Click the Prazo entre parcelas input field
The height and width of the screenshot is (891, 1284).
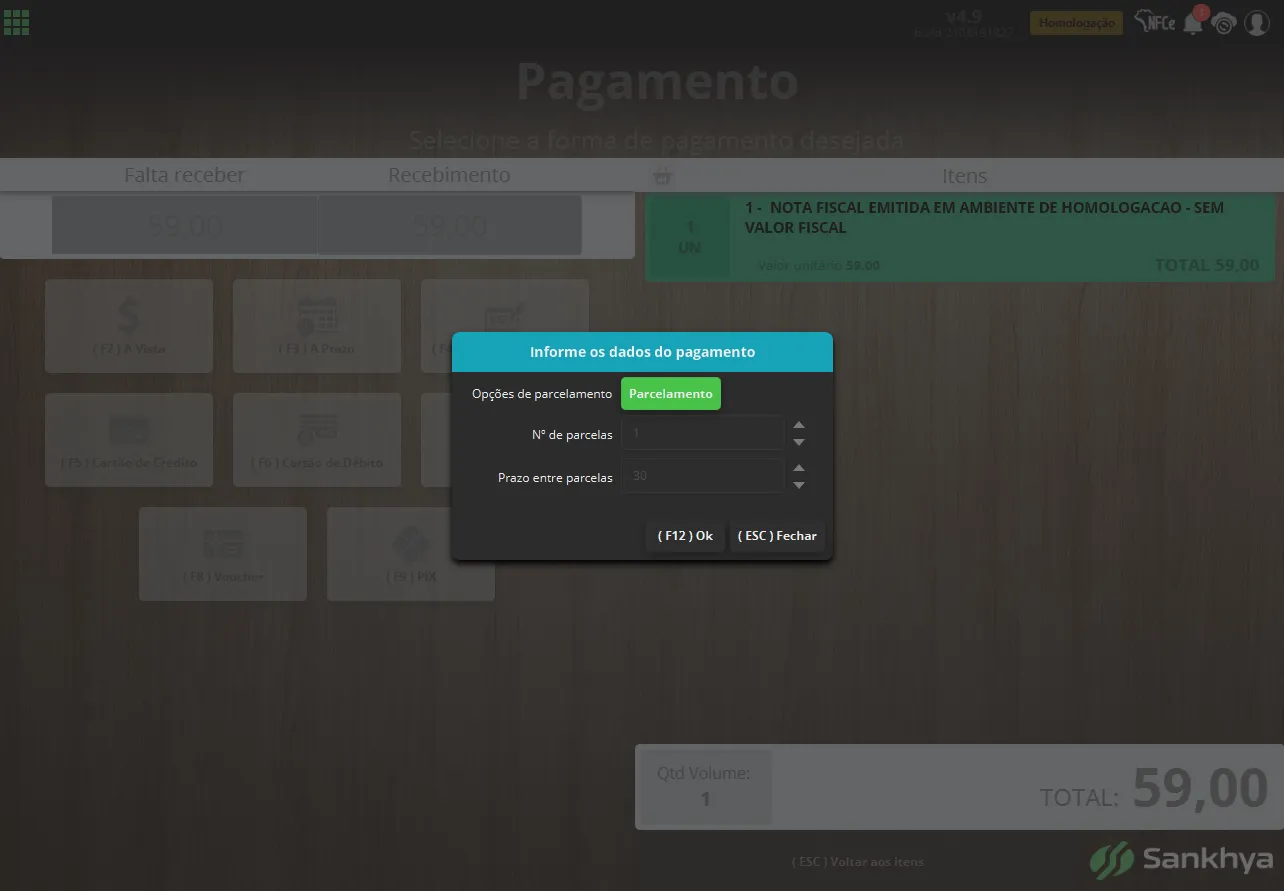pyautogui.click(x=703, y=476)
